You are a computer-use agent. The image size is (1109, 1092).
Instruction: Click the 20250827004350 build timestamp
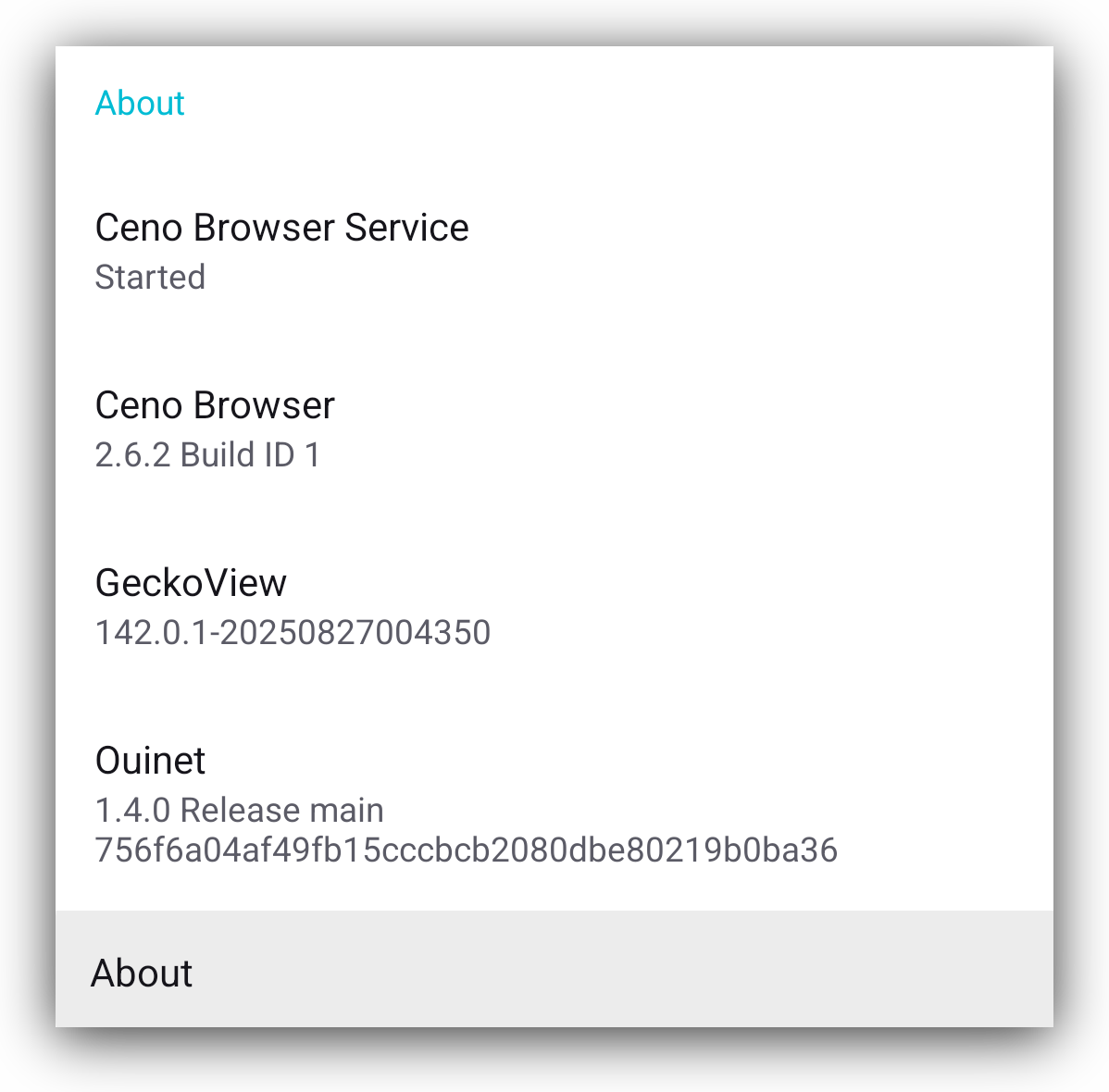[x=355, y=632]
